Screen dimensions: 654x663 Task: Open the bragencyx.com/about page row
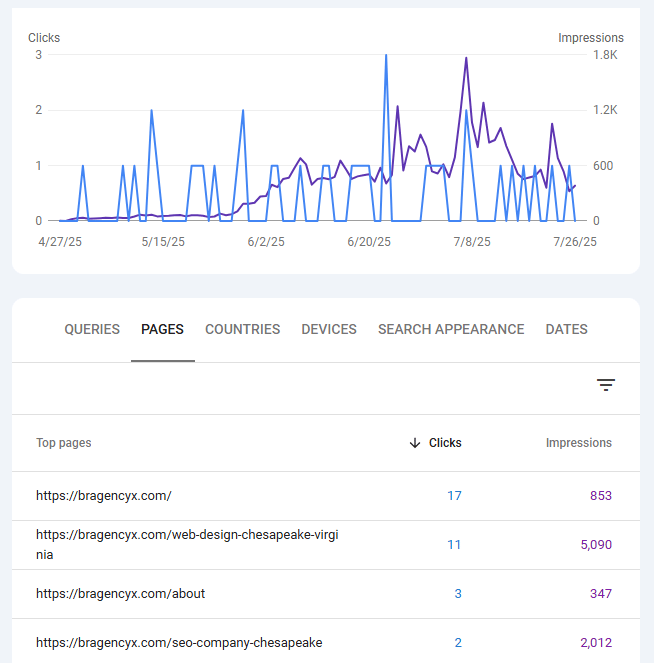point(326,594)
